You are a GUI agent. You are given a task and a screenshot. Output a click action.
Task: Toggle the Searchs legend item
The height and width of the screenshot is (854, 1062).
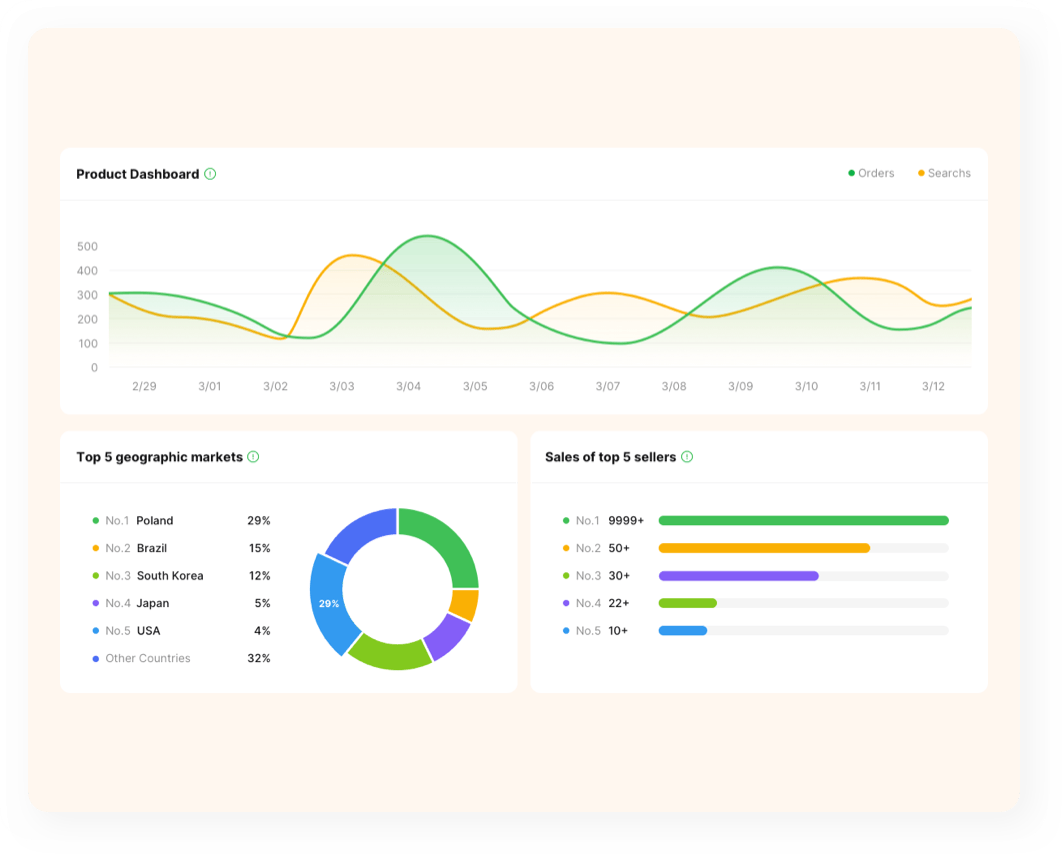944,173
